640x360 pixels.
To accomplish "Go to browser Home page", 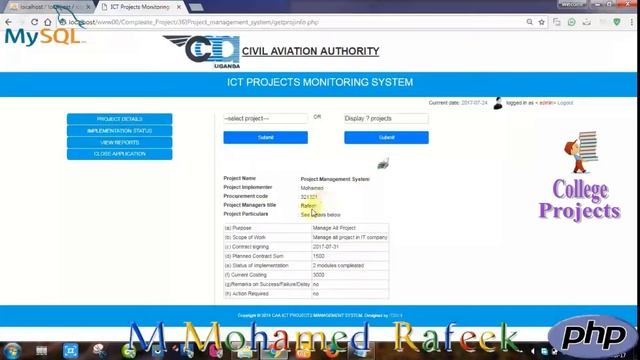I will (x=48, y=22).
